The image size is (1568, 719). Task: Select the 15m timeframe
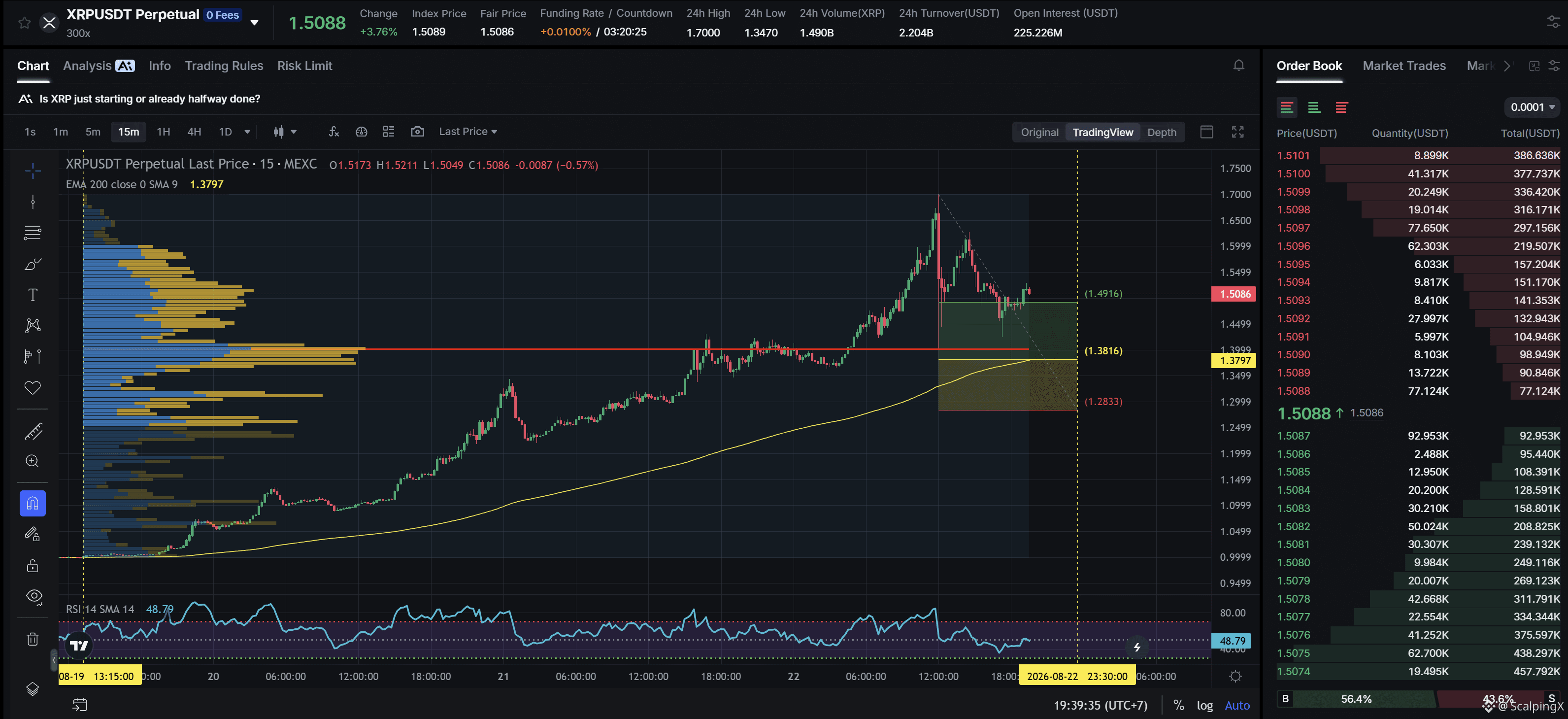[129, 132]
